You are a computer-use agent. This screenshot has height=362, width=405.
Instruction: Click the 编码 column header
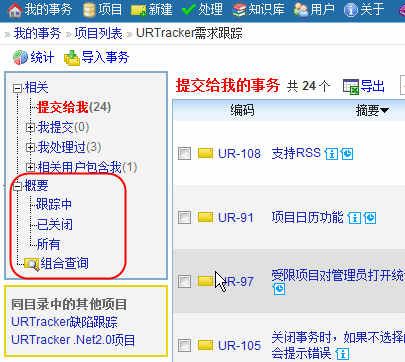[242, 110]
